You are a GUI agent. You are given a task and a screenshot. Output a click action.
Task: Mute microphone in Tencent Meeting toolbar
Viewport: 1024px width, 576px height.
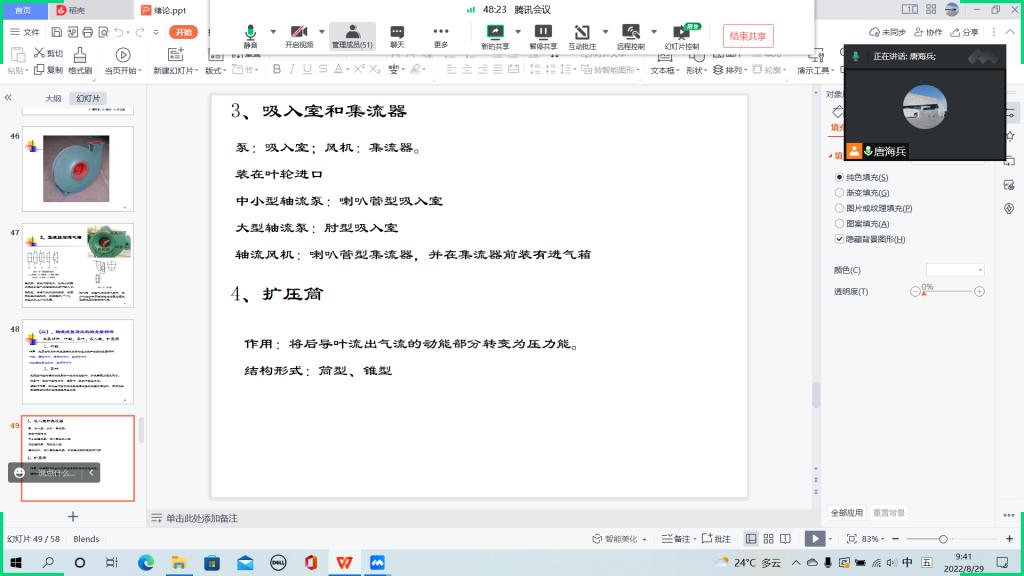click(x=250, y=34)
